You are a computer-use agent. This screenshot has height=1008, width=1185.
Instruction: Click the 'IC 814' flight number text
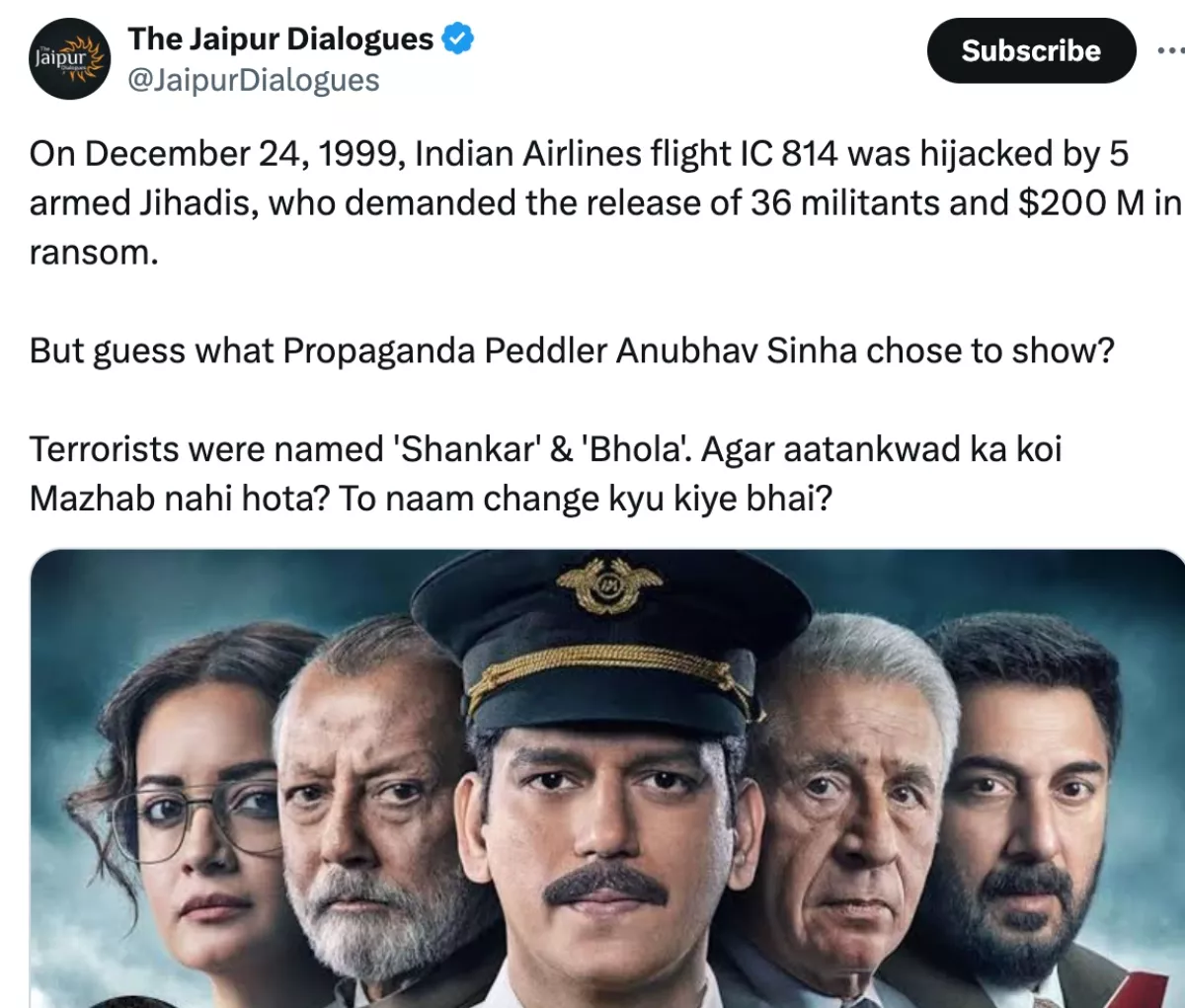point(788,154)
